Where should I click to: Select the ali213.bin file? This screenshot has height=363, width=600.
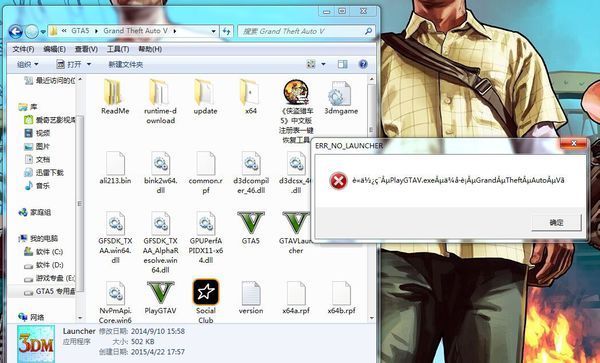pos(115,168)
